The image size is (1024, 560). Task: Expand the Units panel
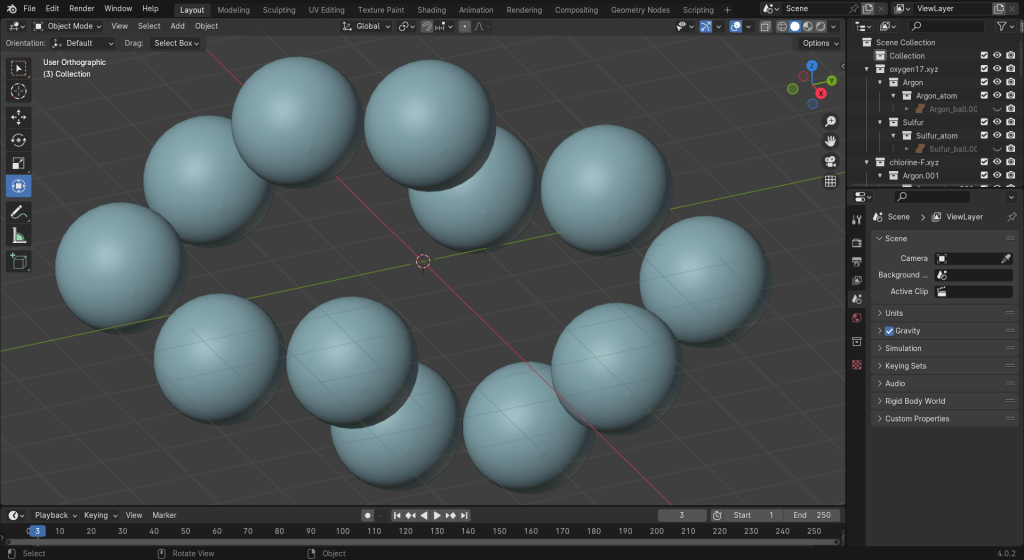(894, 313)
